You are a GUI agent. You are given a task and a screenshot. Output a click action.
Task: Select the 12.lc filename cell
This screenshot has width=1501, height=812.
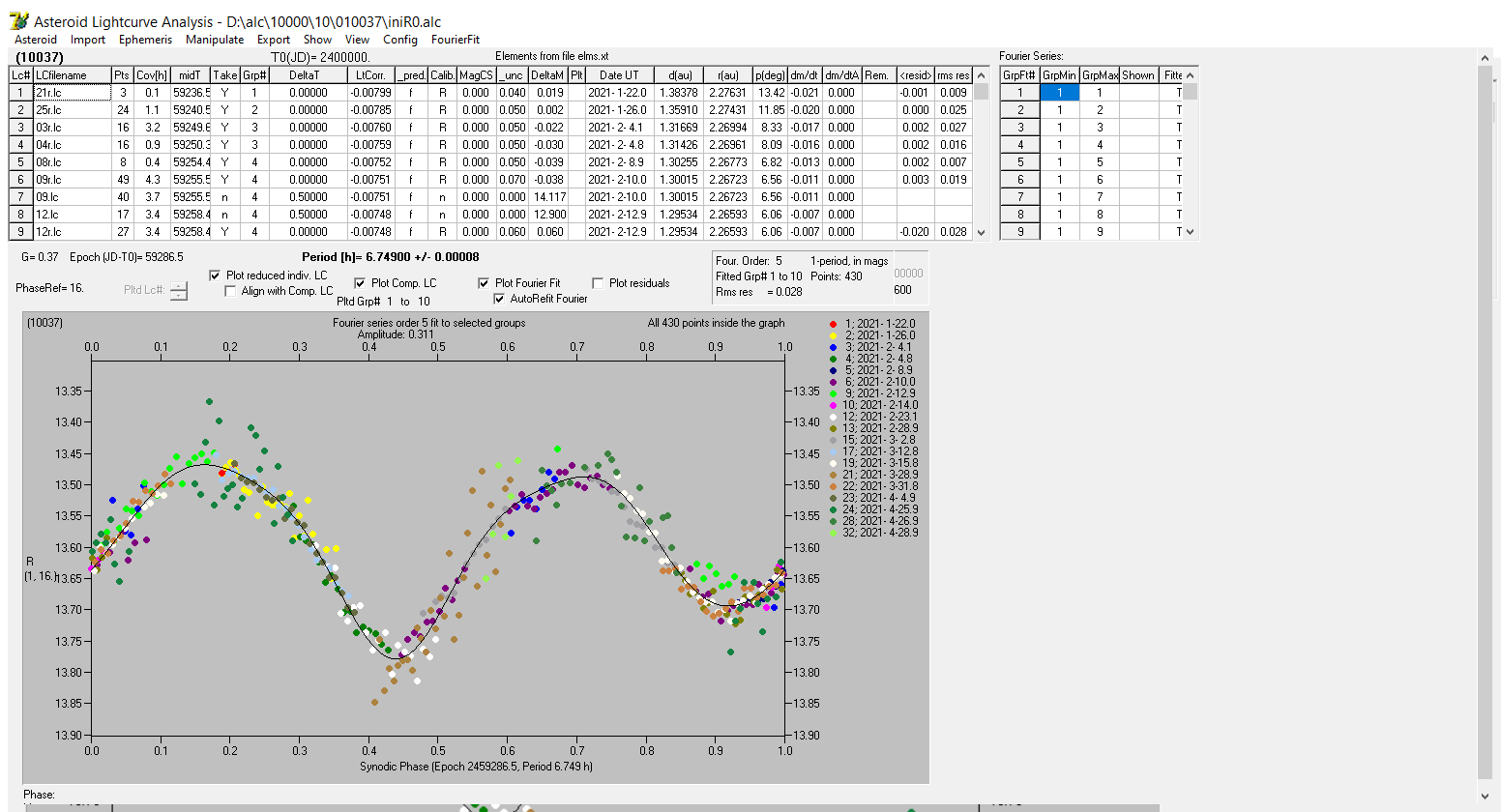tap(72, 215)
